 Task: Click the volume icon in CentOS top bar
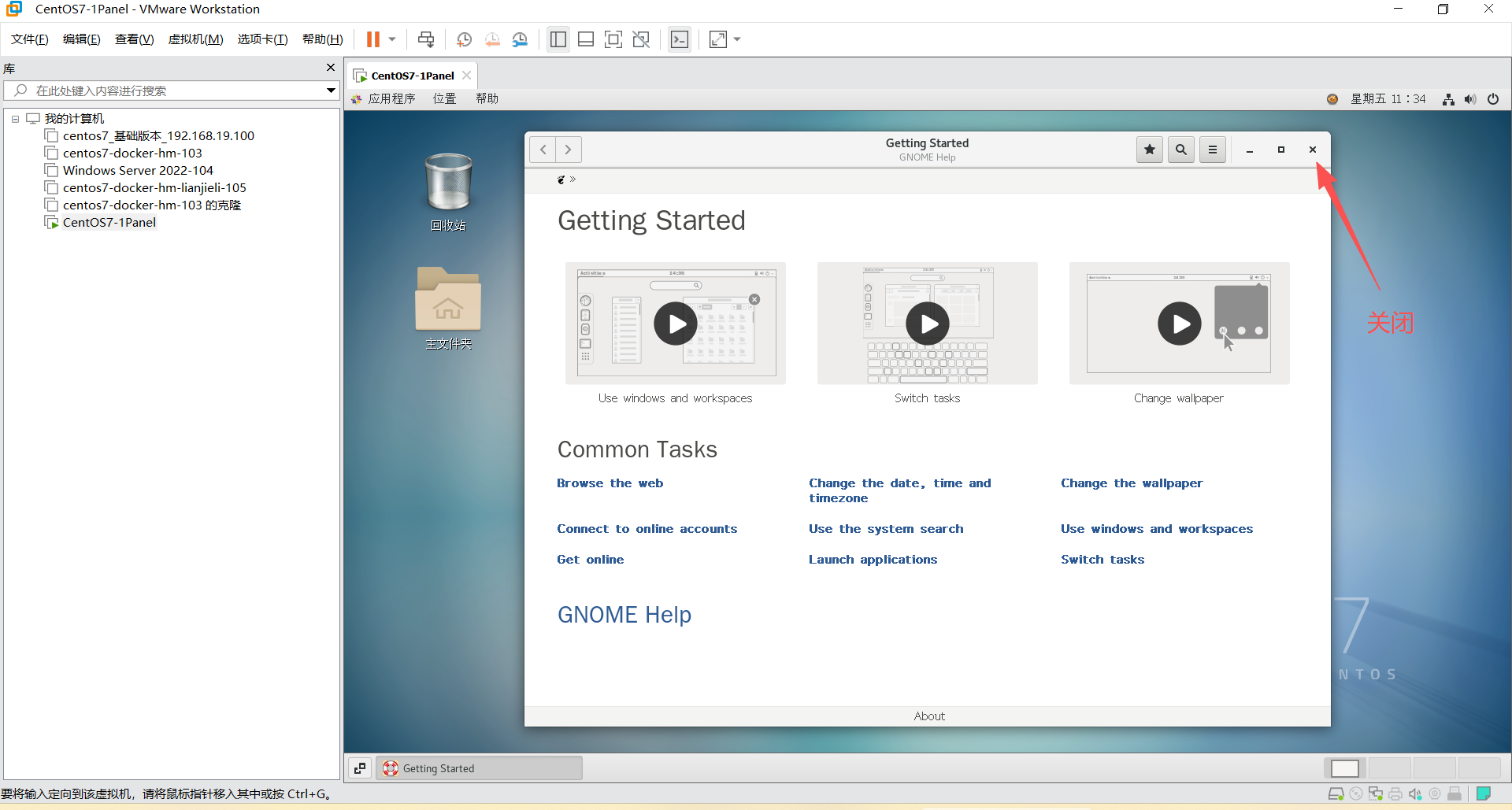click(1470, 99)
